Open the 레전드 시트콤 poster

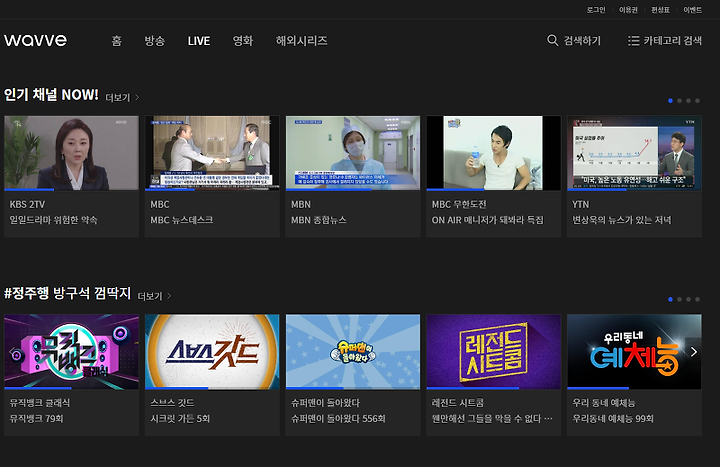tap(494, 351)
